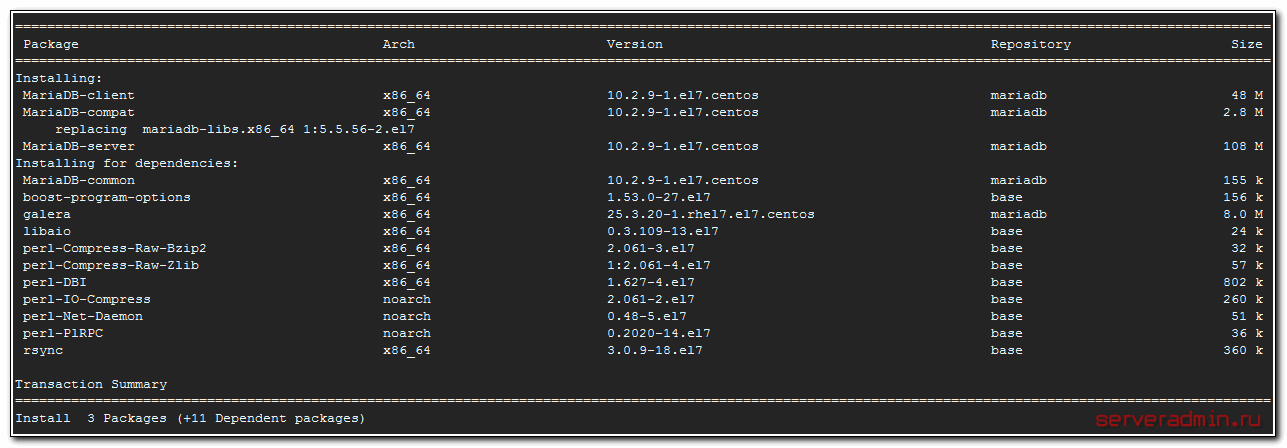This screenshot has width=1287, height=448.
Task: Click the Version column header
Action: coord(634,44)
